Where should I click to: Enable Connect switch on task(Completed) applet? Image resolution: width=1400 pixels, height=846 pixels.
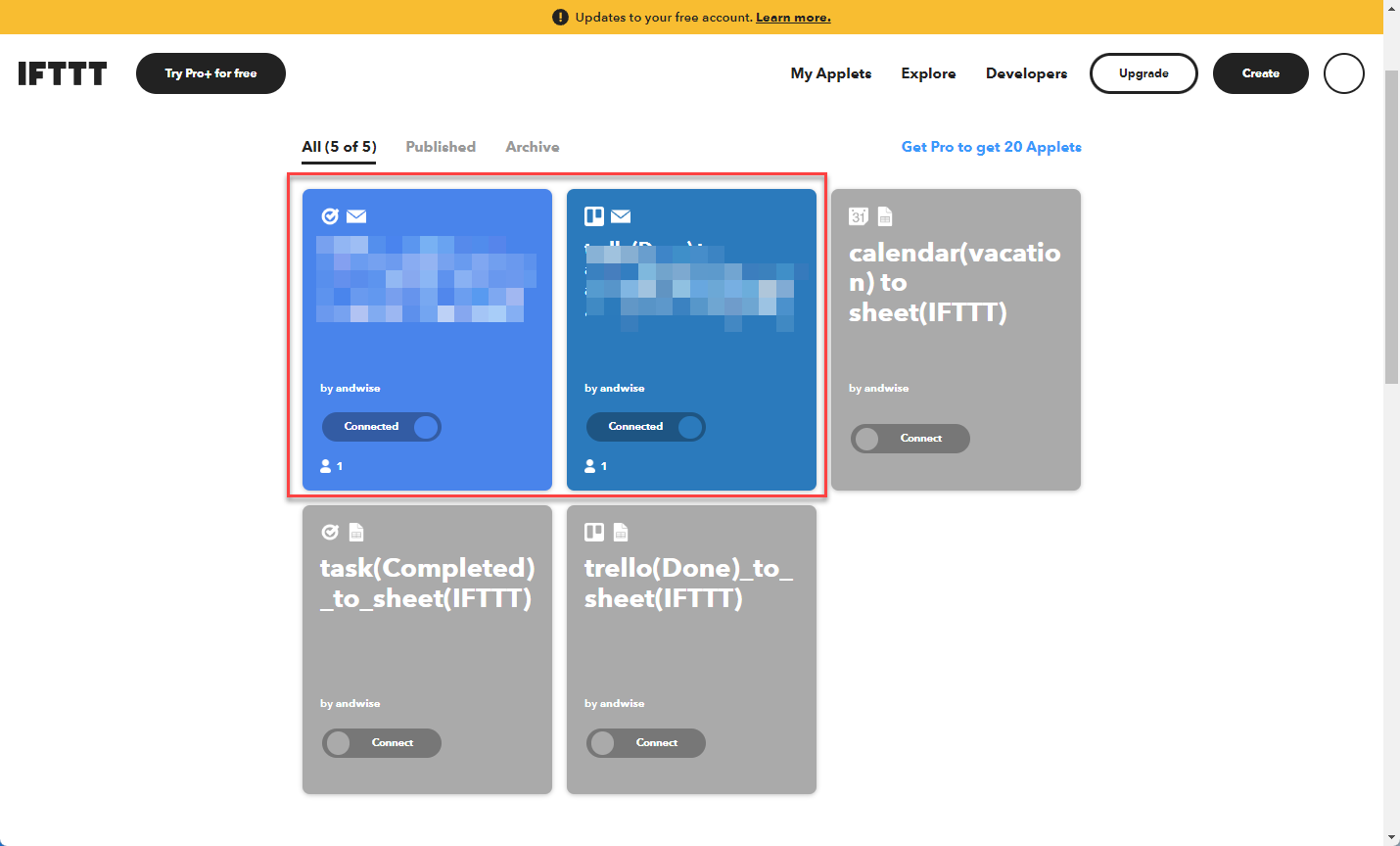[x=382, y=743]
